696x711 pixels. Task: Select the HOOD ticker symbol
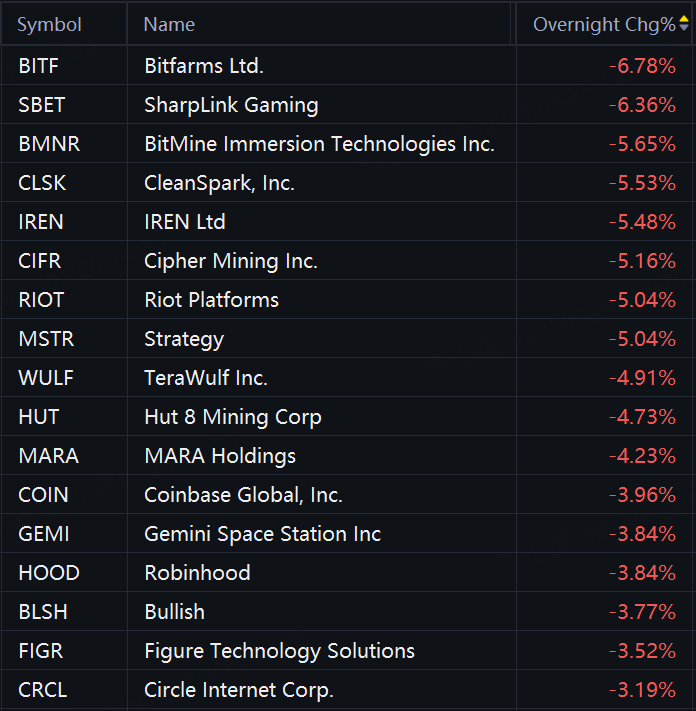[x=49, y=573]
